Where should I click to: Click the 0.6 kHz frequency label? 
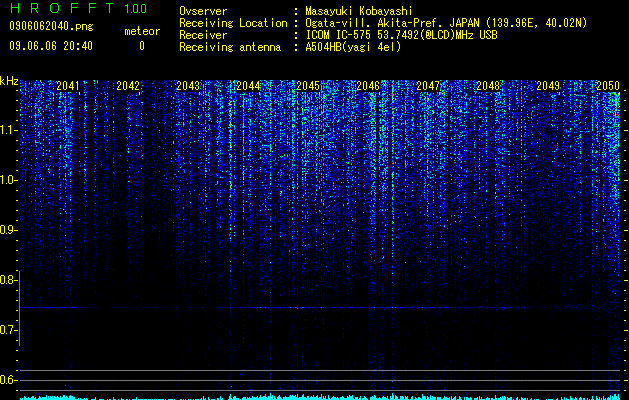pyautogui.click(x=8, y=380)
